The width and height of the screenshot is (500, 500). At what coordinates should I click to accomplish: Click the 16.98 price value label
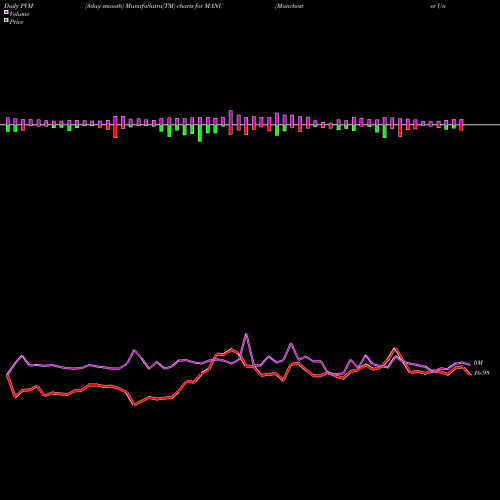click(482, 373)
